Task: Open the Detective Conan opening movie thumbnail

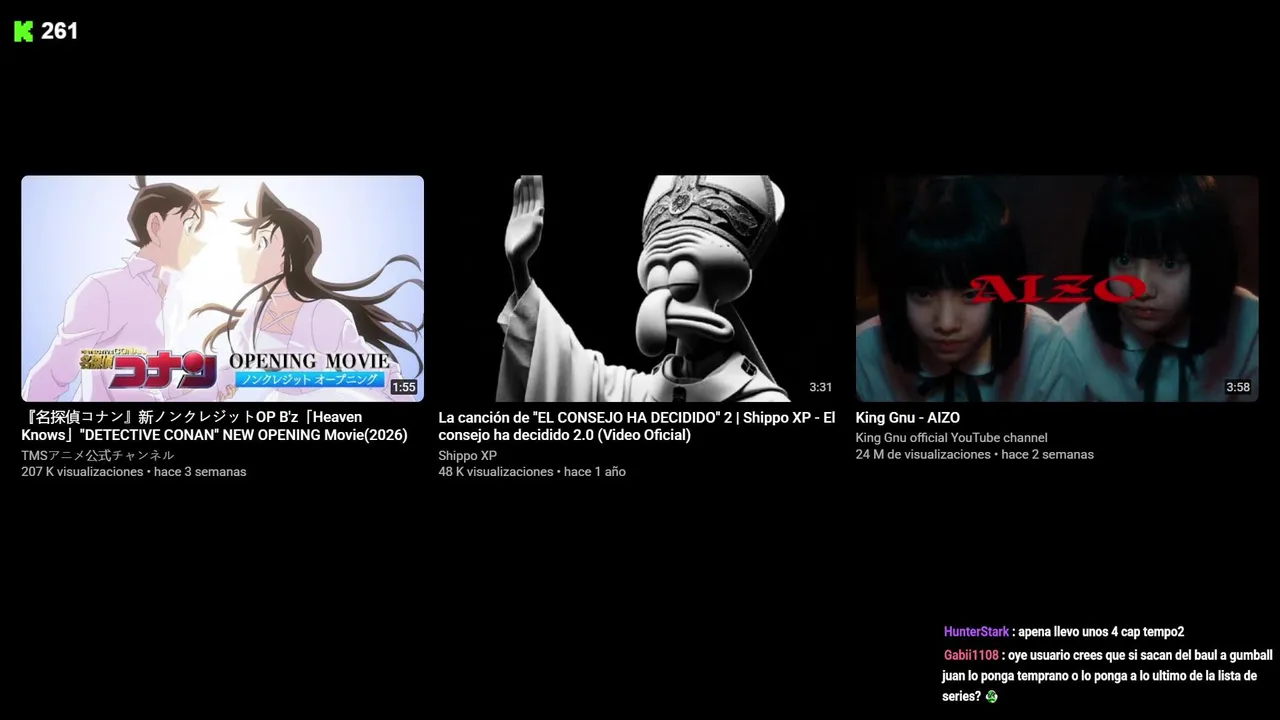Action: click(222, 289)
